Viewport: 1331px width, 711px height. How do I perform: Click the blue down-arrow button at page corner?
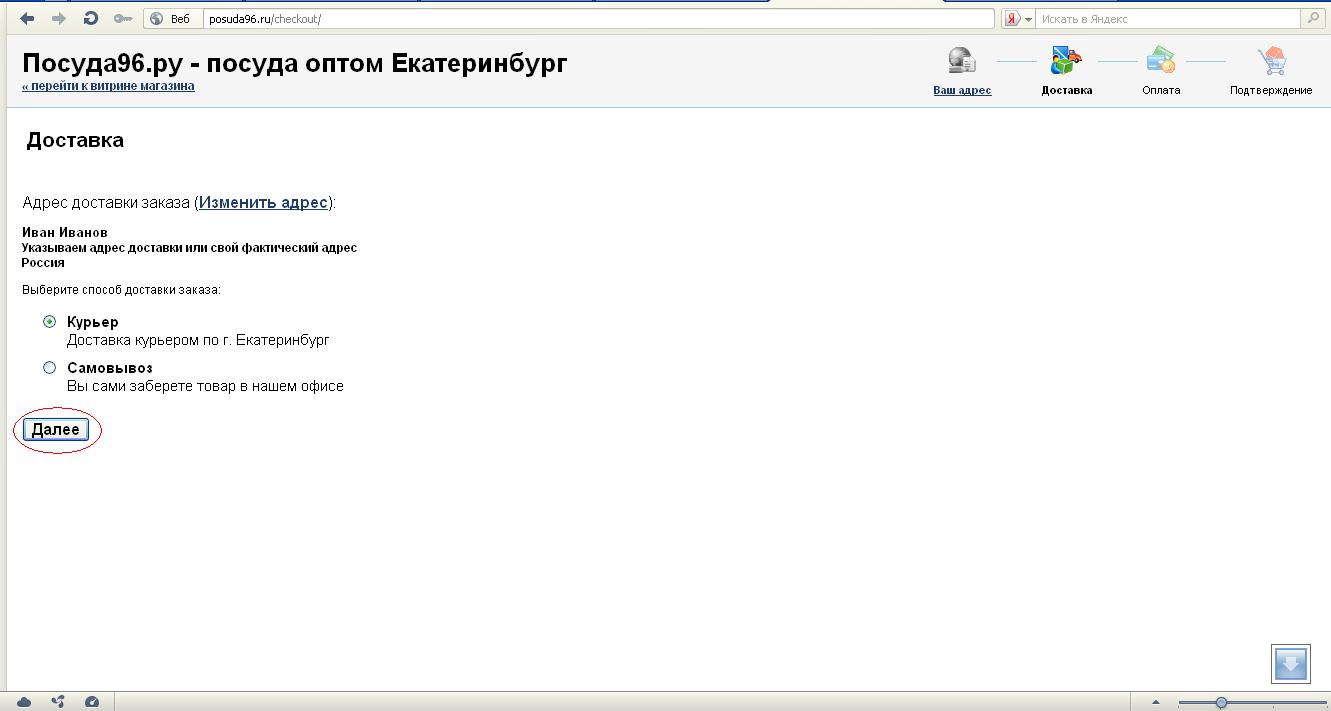[x=1291, y=664]
